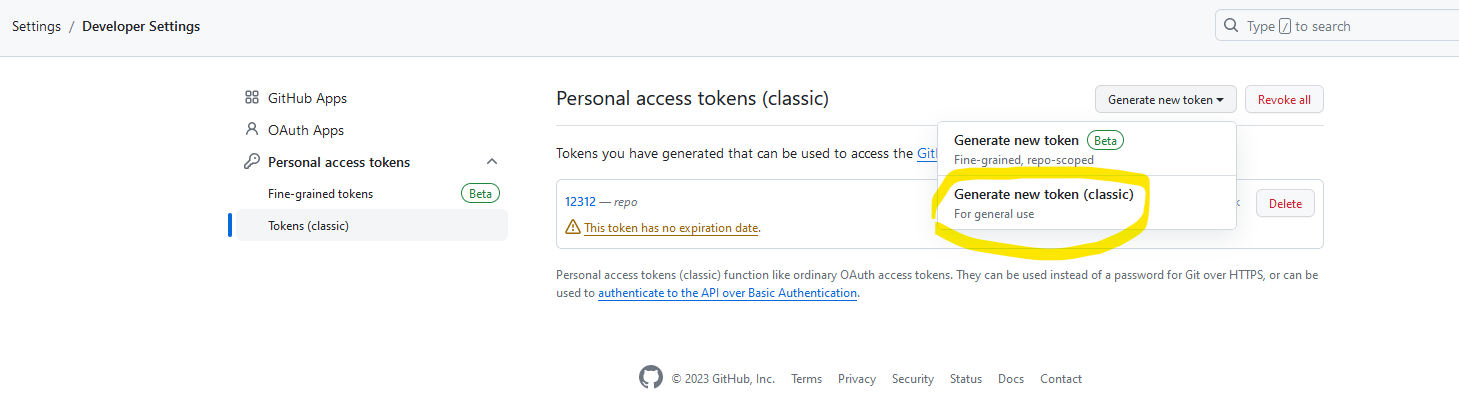
Task: Collapse the Personal access tokens section chevron
Action: (x=491, y=162)
